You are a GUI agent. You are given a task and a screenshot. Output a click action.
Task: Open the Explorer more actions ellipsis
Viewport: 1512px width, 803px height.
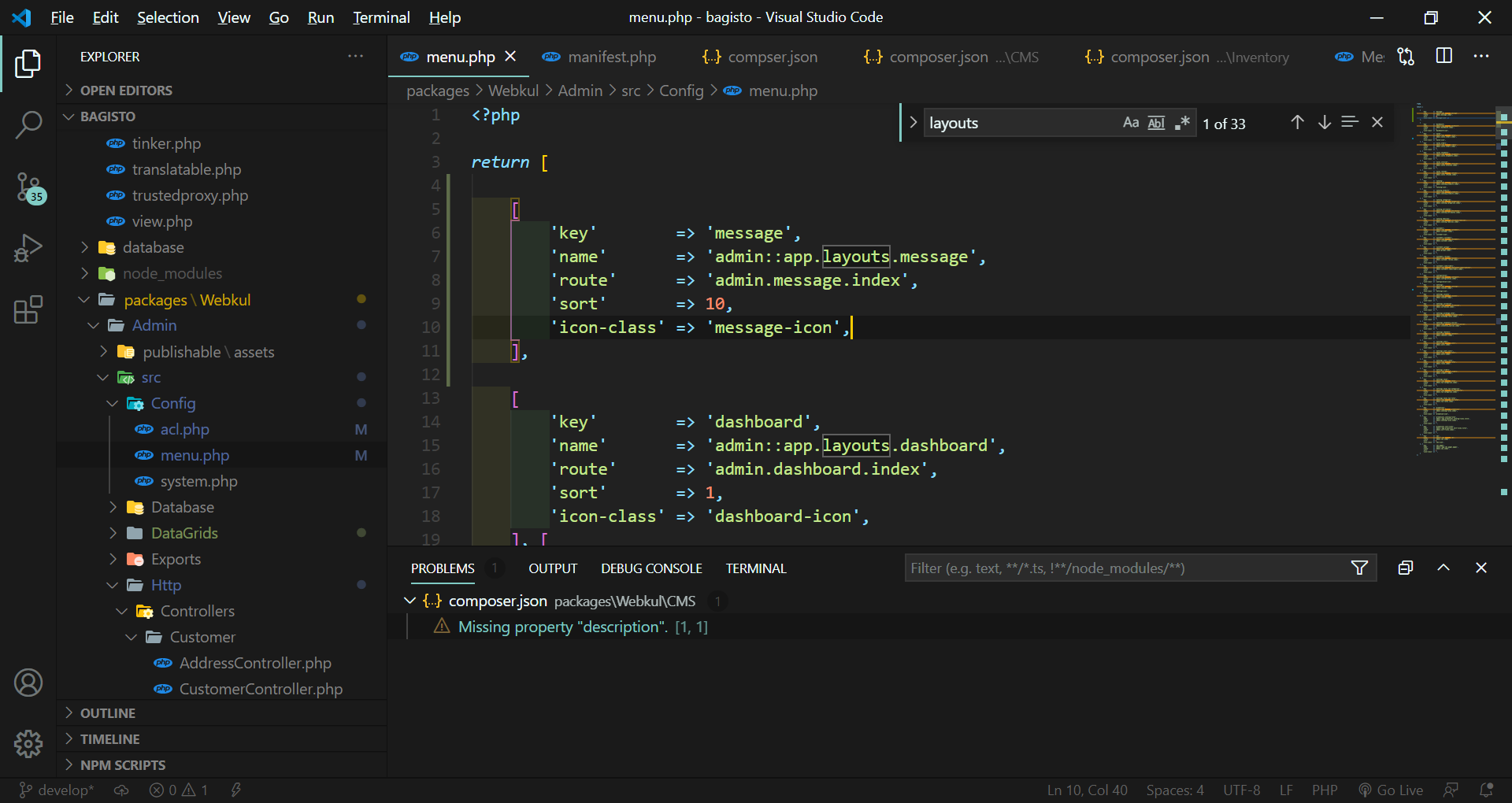tap(356, 57)
